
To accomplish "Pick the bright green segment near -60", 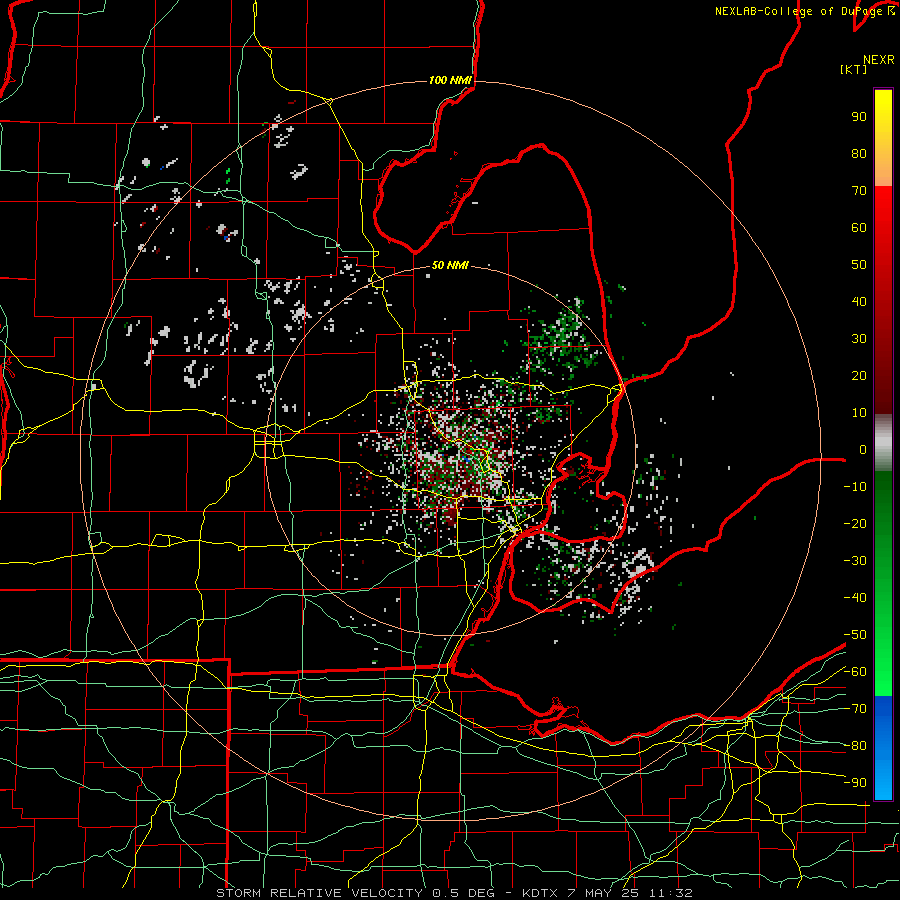I will point(883,672).
